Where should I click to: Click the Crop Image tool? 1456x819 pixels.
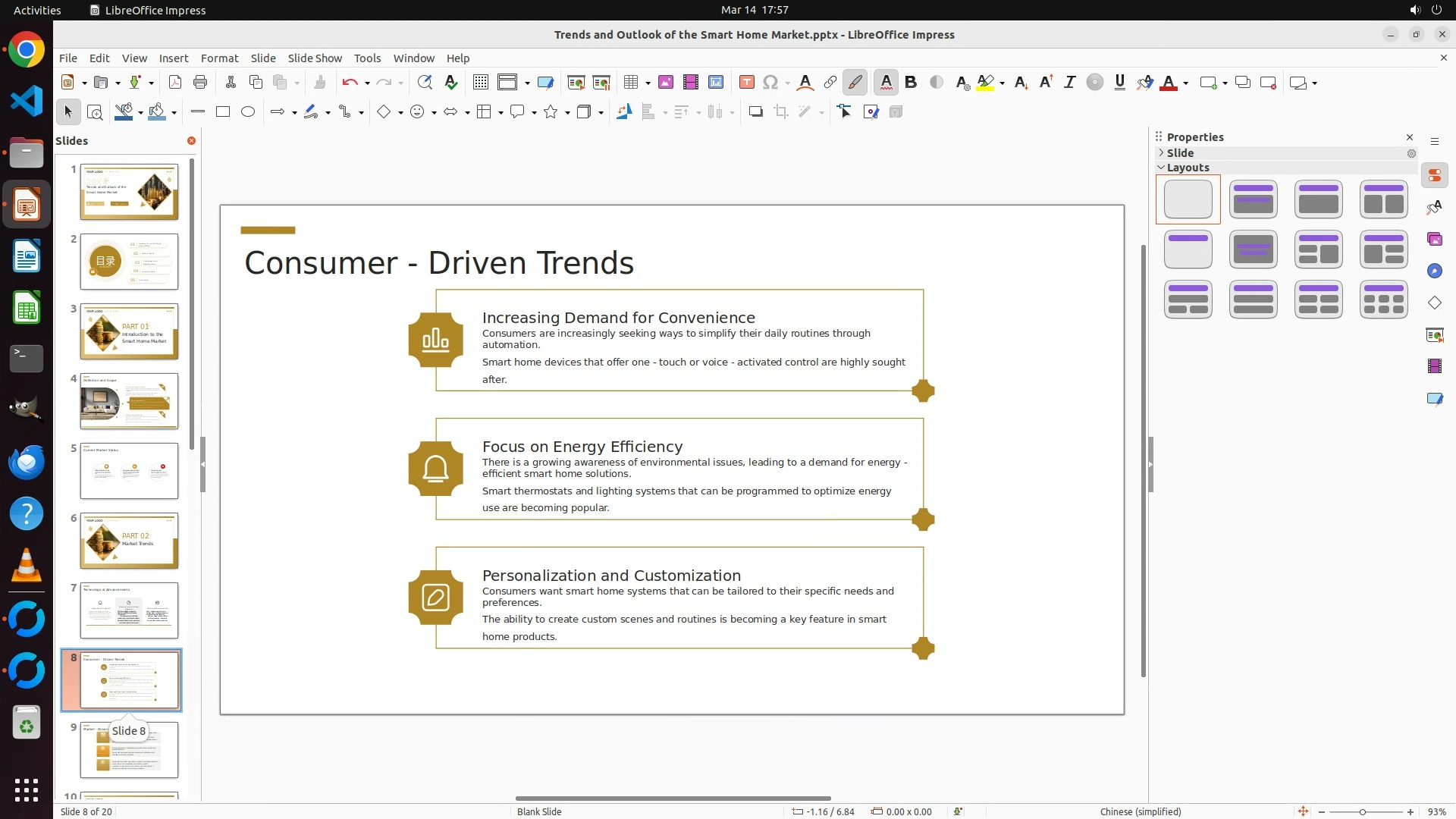[780, 112]
